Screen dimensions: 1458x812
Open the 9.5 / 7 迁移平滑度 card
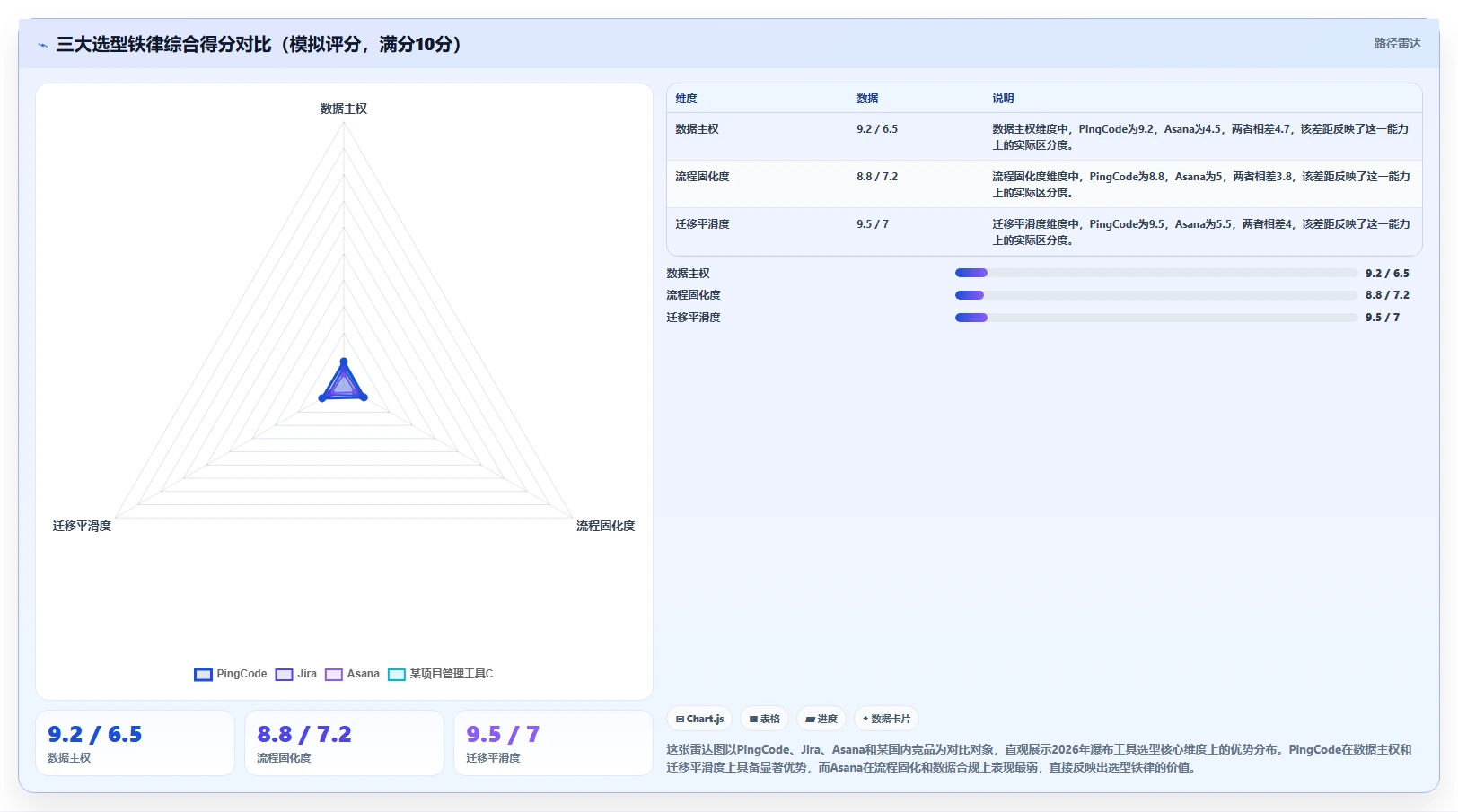pos(553,743)
